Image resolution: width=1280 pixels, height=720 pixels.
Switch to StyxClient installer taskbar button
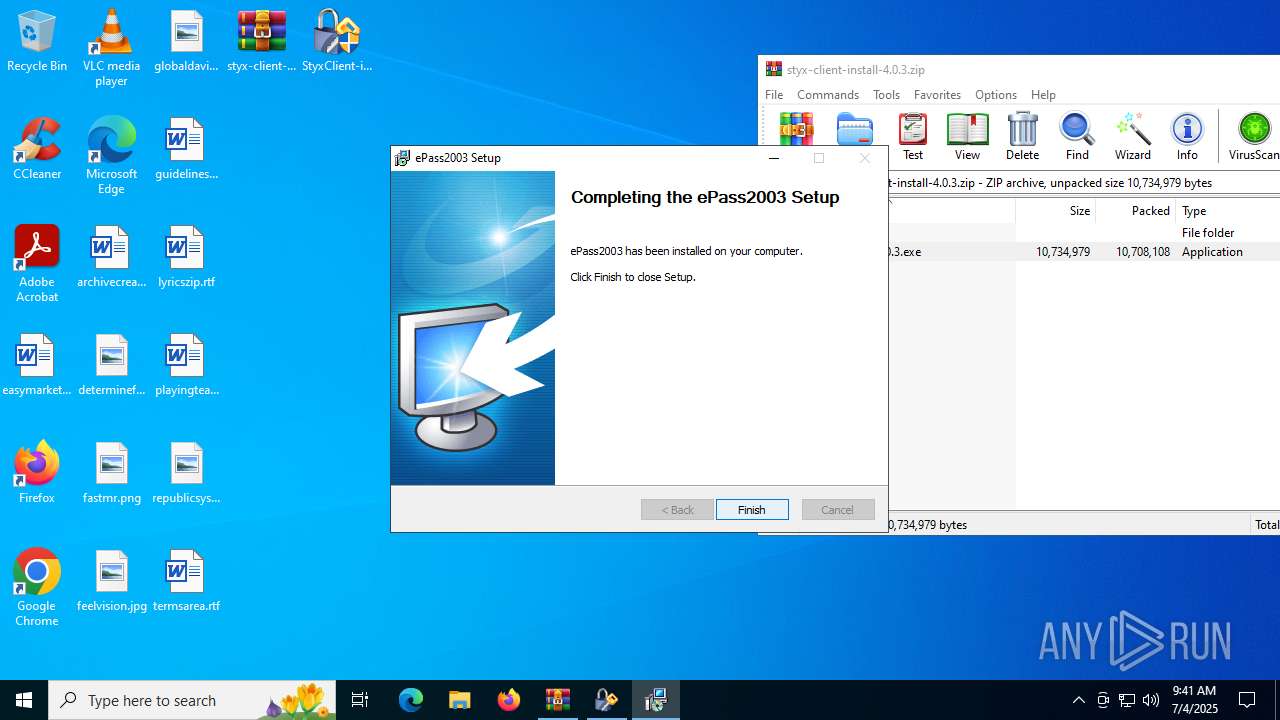[606, 700]
